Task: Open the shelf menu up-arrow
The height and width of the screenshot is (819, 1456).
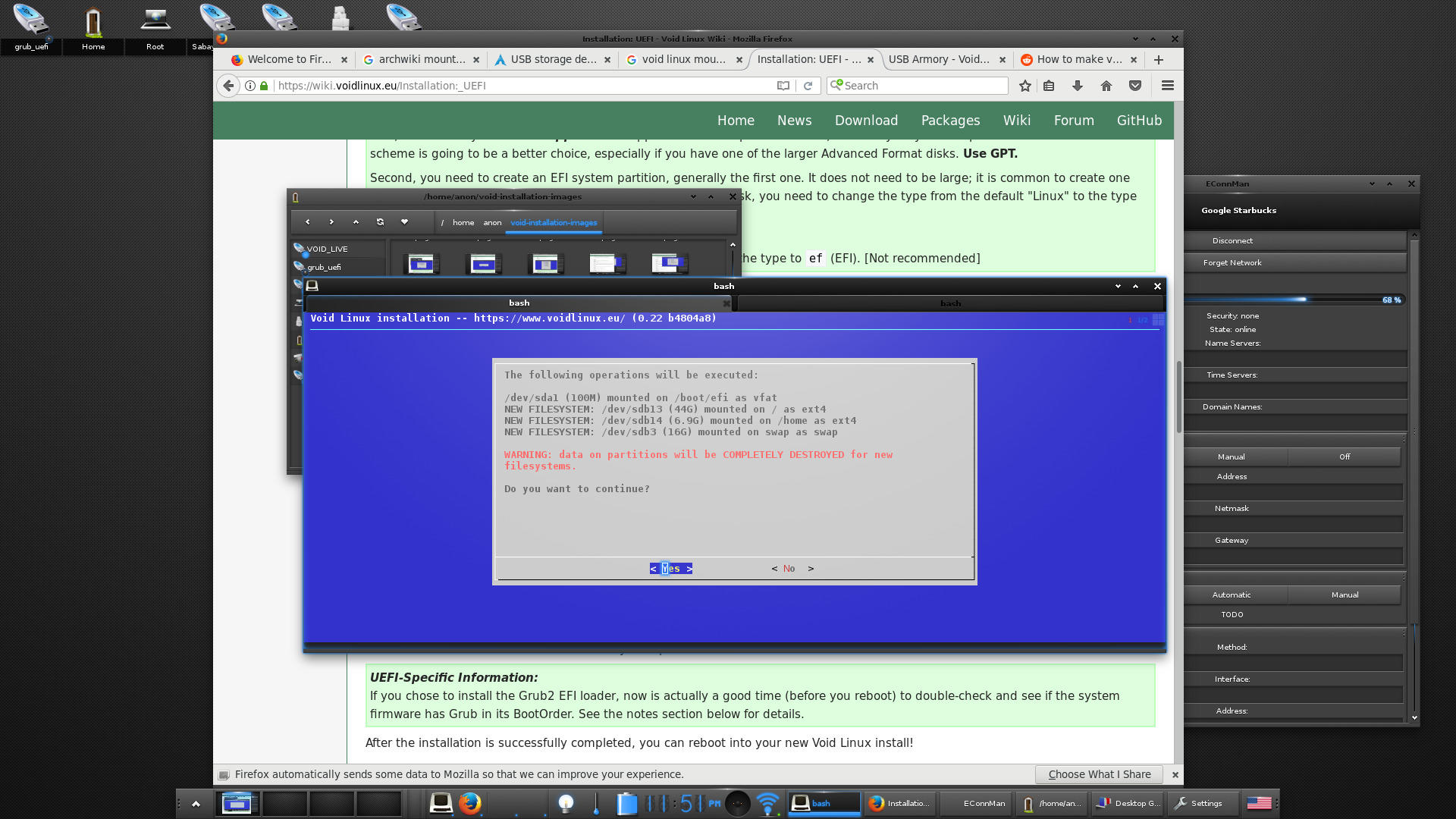Action: point(196,804)
